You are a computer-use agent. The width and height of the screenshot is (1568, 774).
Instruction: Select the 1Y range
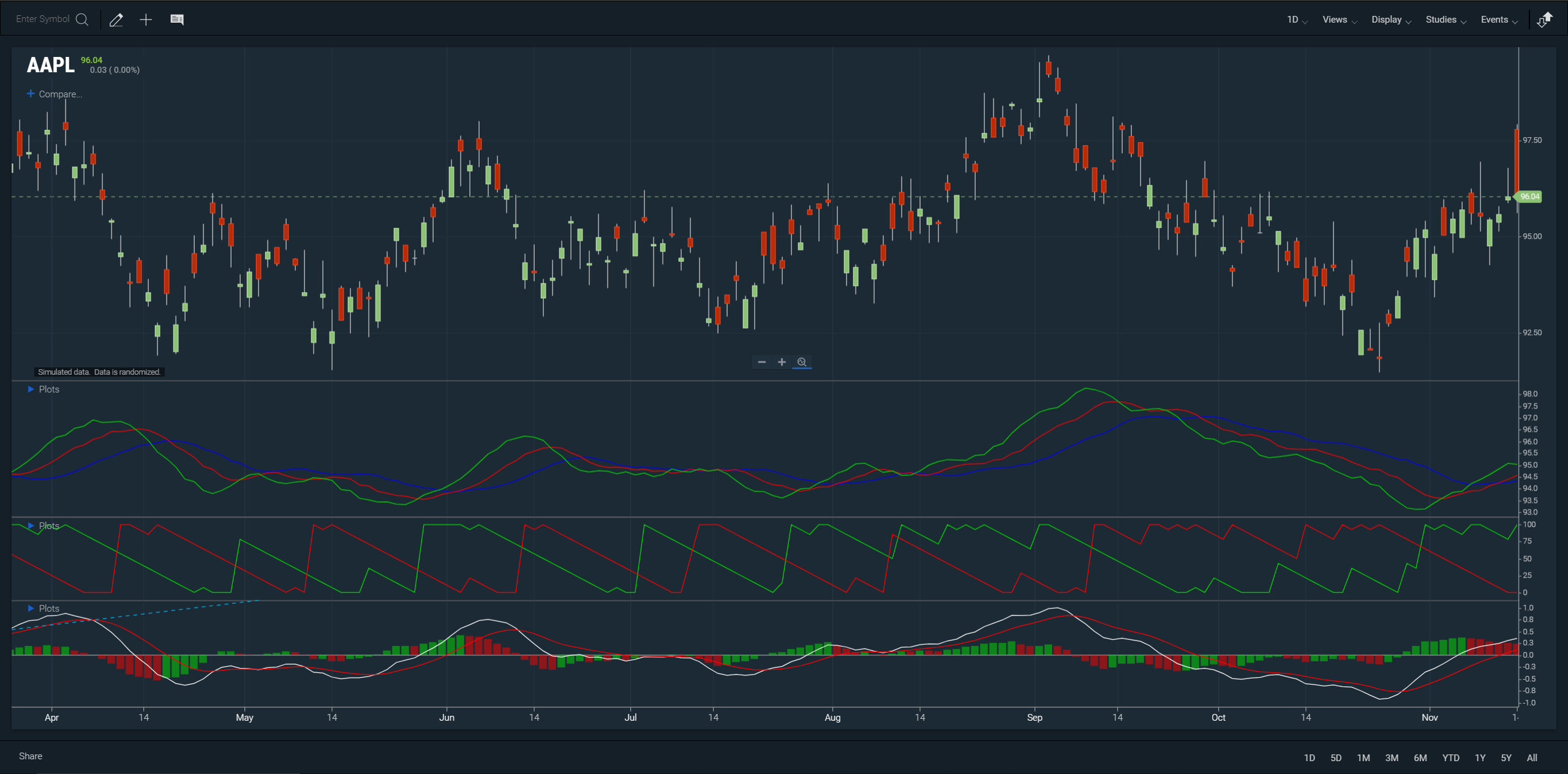(x=1480, y=758)
